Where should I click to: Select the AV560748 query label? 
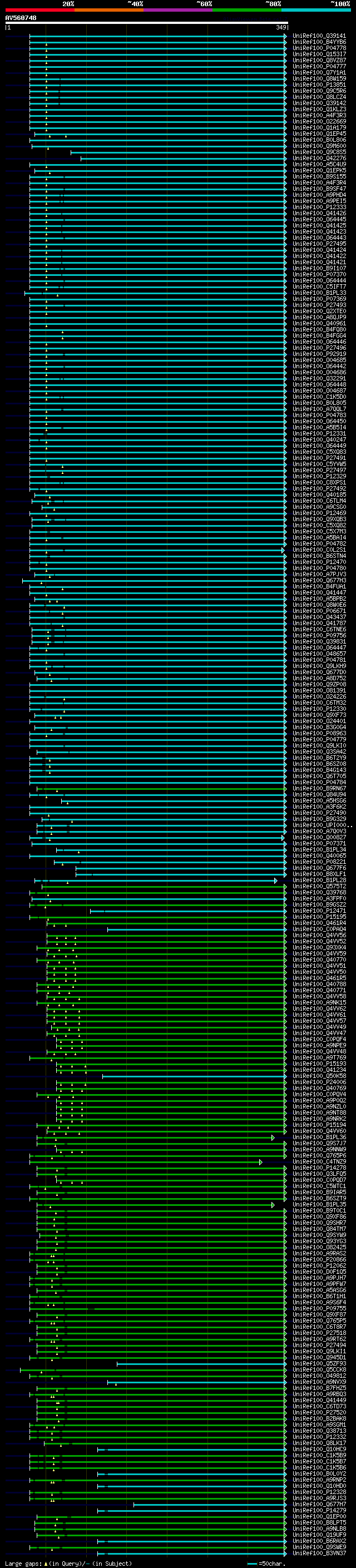(x=21, y=18)
